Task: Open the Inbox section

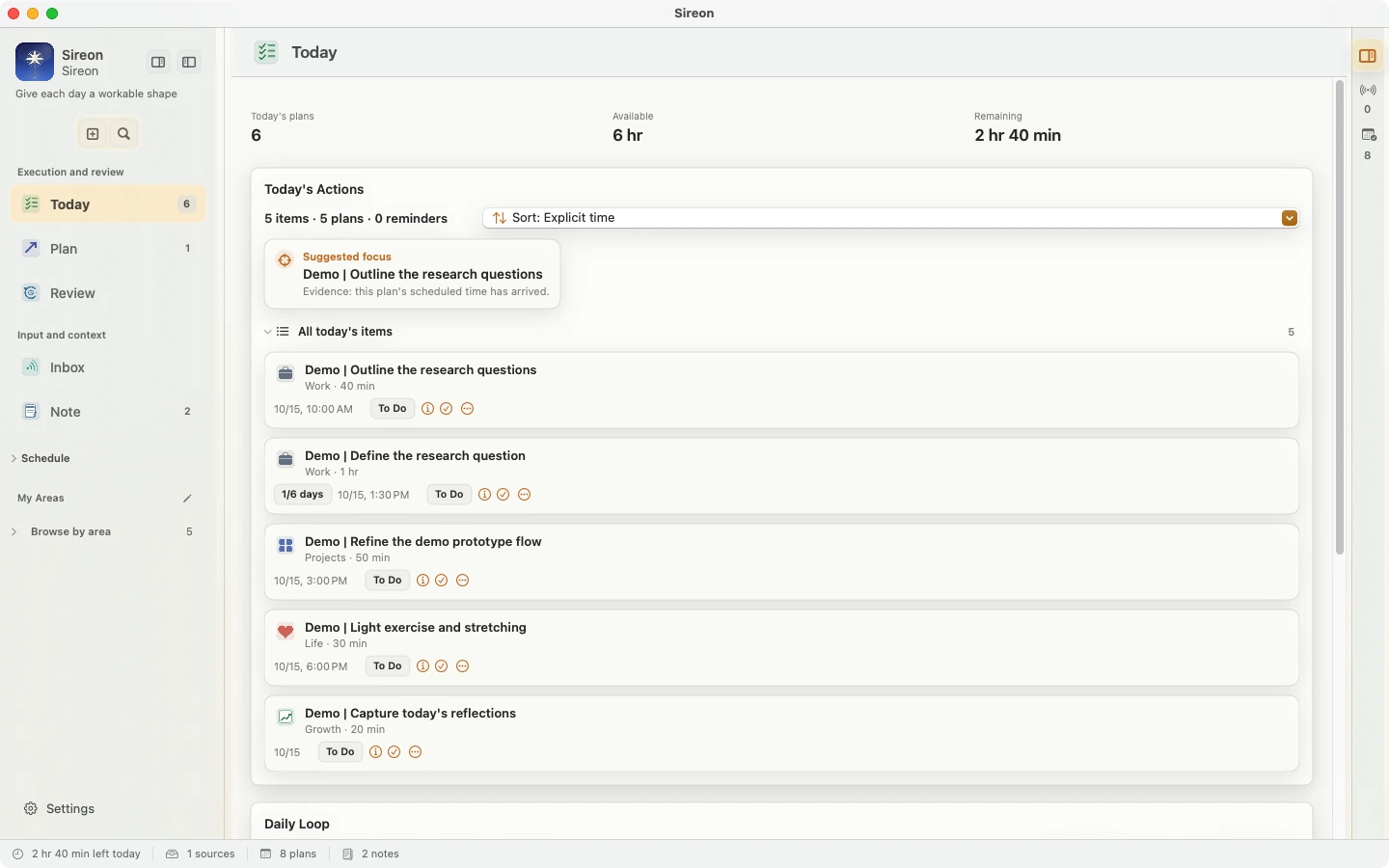Action: pyautogui.click(x=108, y=367)
